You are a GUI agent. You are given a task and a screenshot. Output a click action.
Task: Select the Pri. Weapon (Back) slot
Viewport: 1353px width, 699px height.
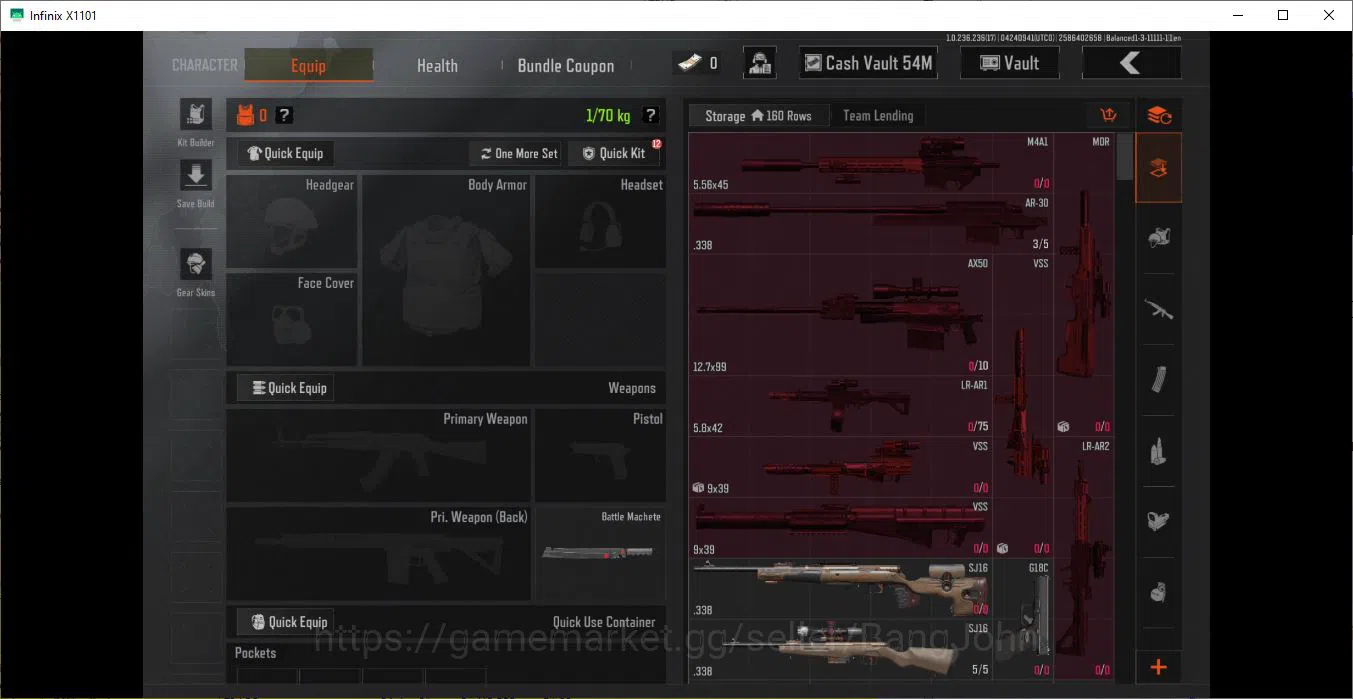(x=379, y=553)
